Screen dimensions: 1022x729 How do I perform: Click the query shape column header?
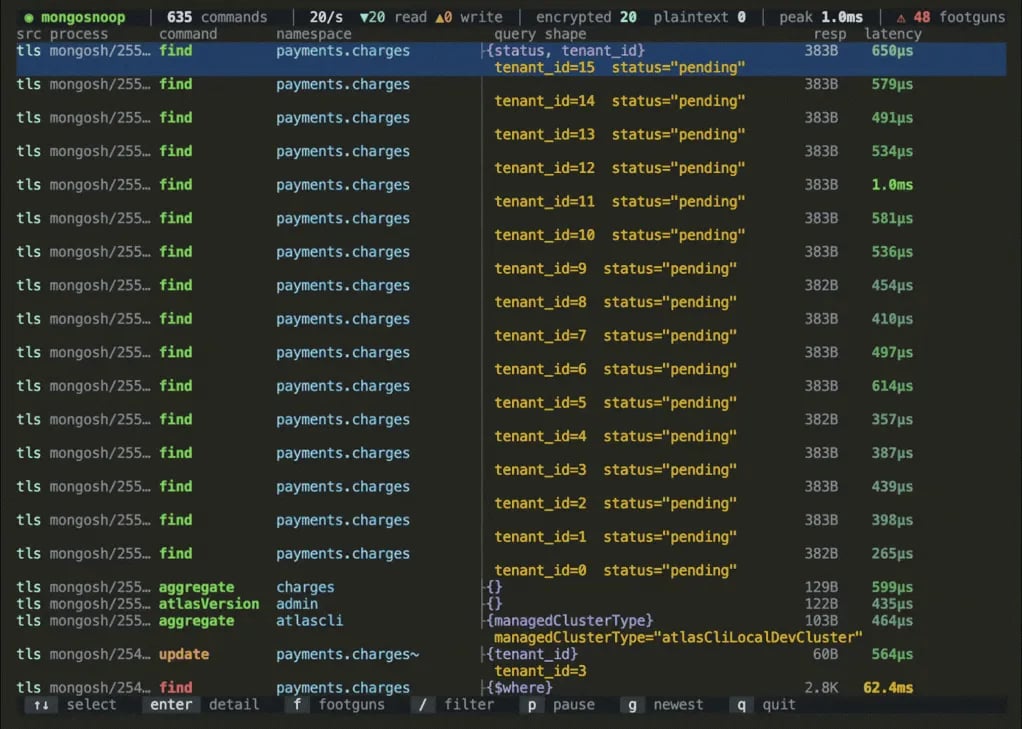pyautogui.click(x=540, y=34)
